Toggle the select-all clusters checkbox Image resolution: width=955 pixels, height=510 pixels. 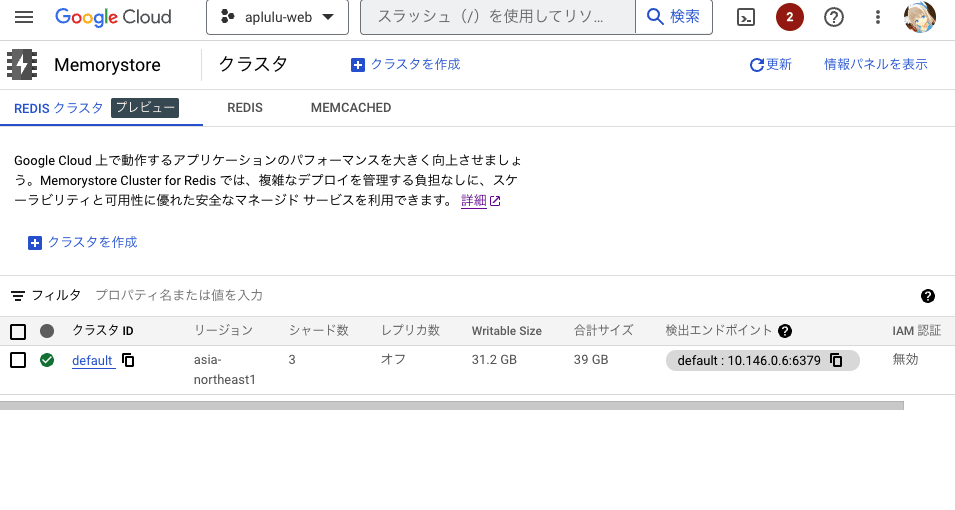point(18,331)
